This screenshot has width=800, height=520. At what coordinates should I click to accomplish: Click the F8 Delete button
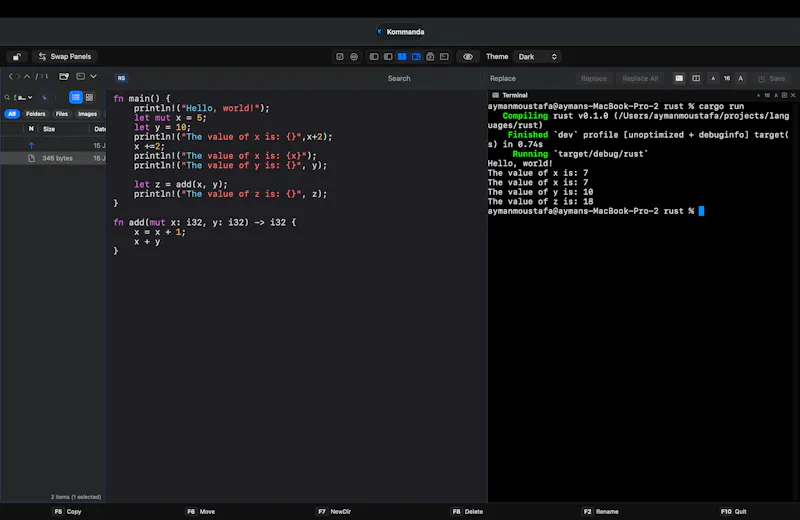point(467,511)
